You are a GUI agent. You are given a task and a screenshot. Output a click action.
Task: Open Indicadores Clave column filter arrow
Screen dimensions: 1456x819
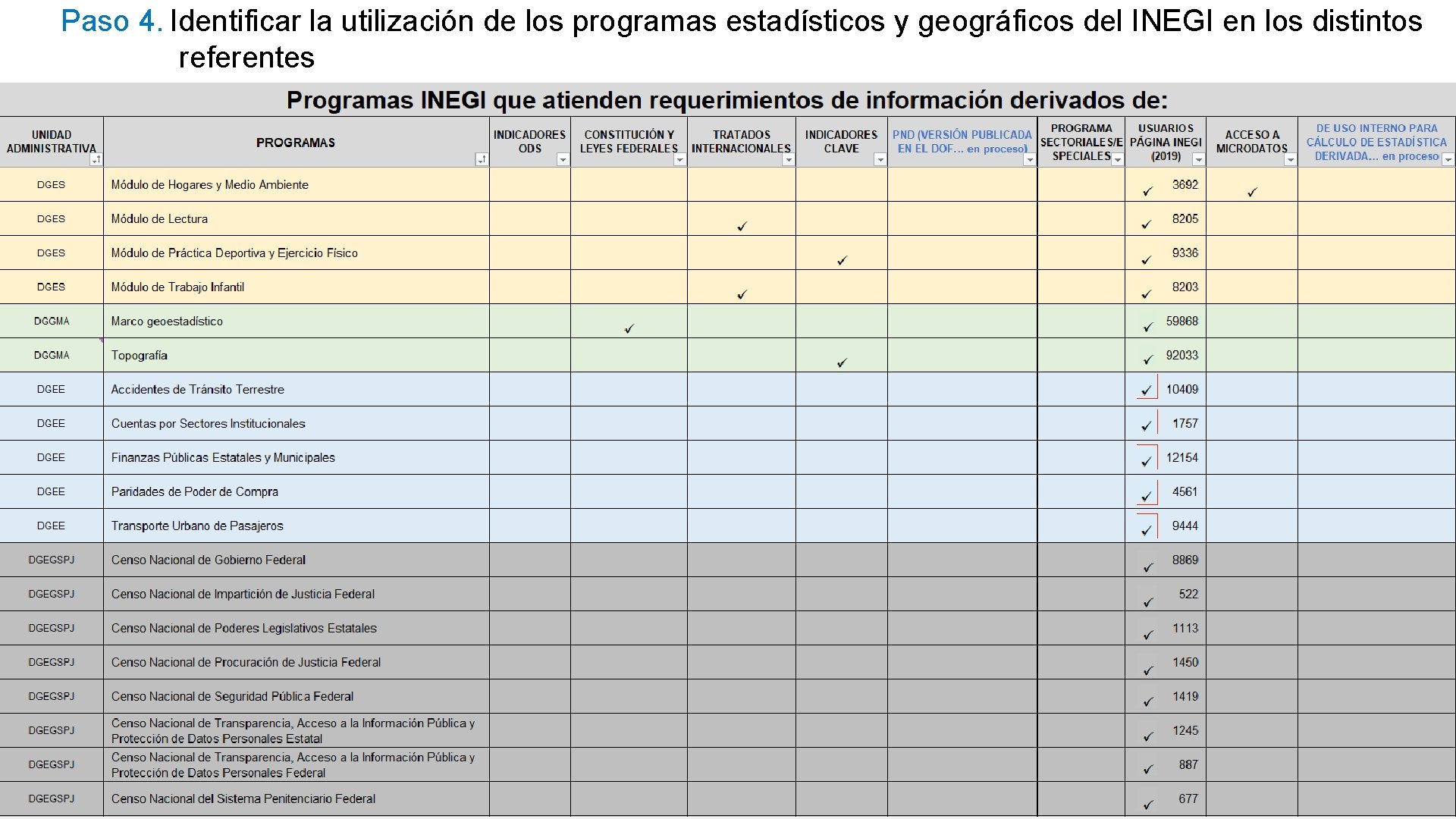[x=880, y=159]
